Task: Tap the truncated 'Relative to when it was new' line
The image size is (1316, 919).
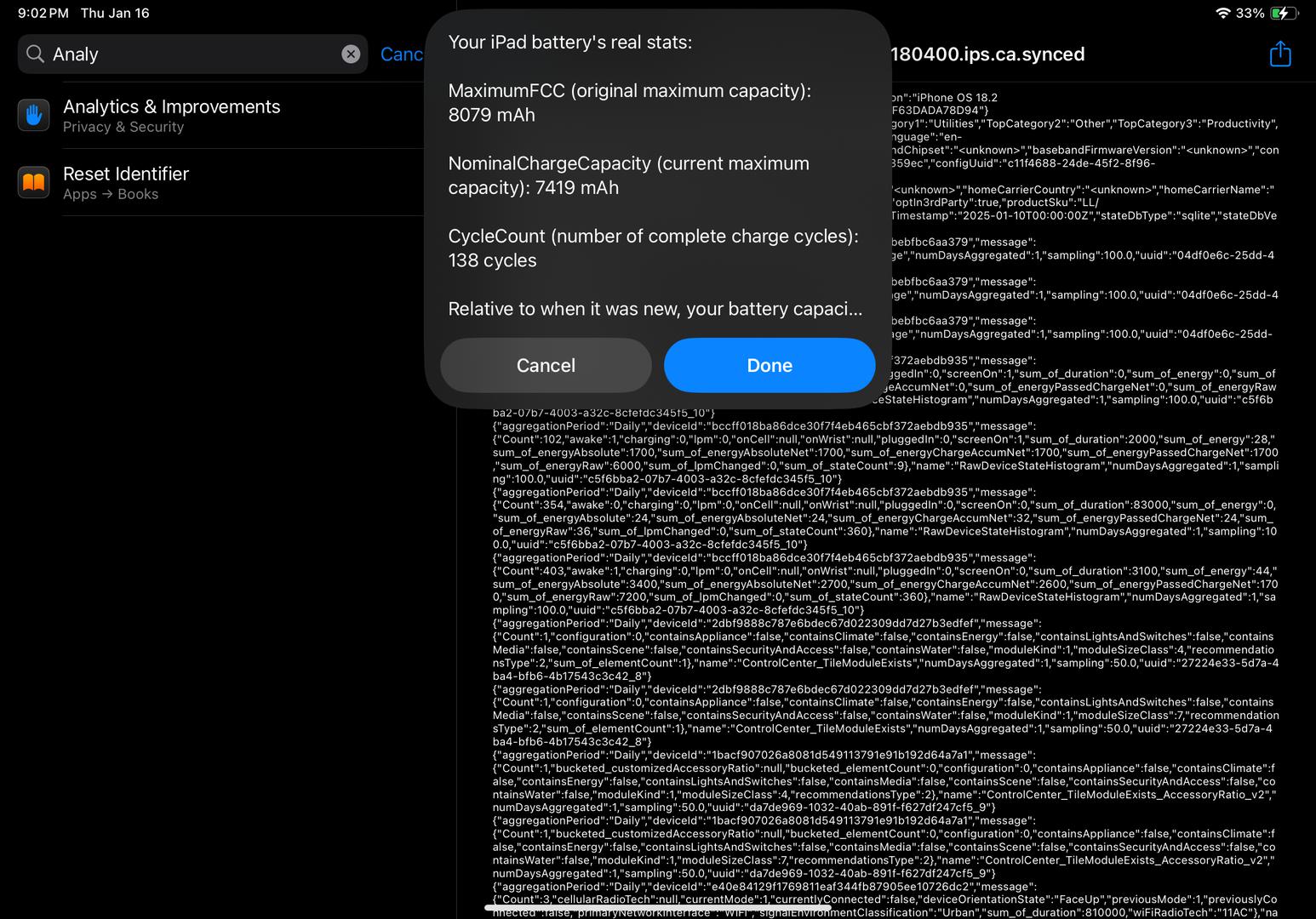Action: 655,309
